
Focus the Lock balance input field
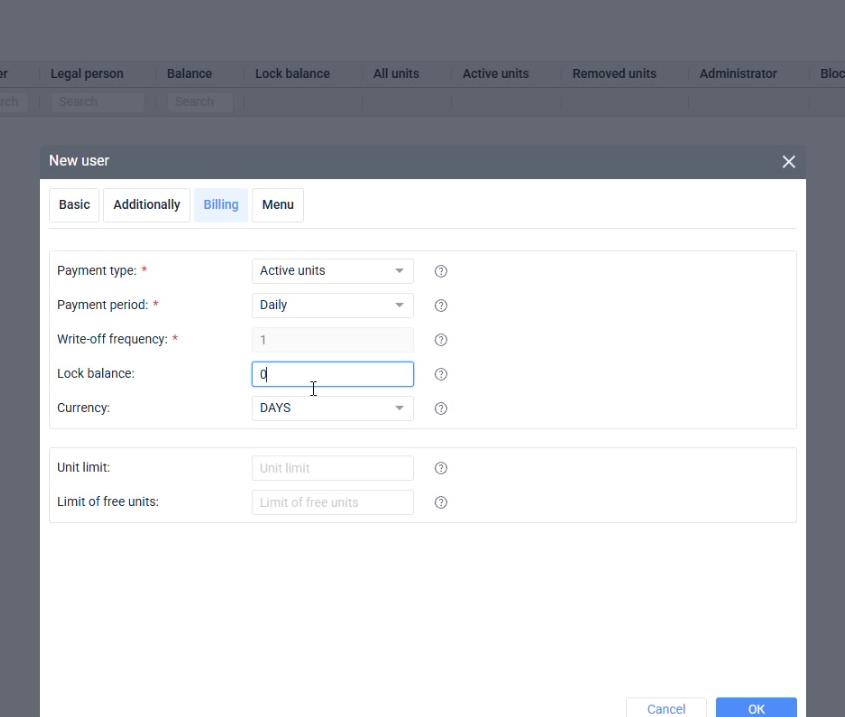(x=333, y=374)
